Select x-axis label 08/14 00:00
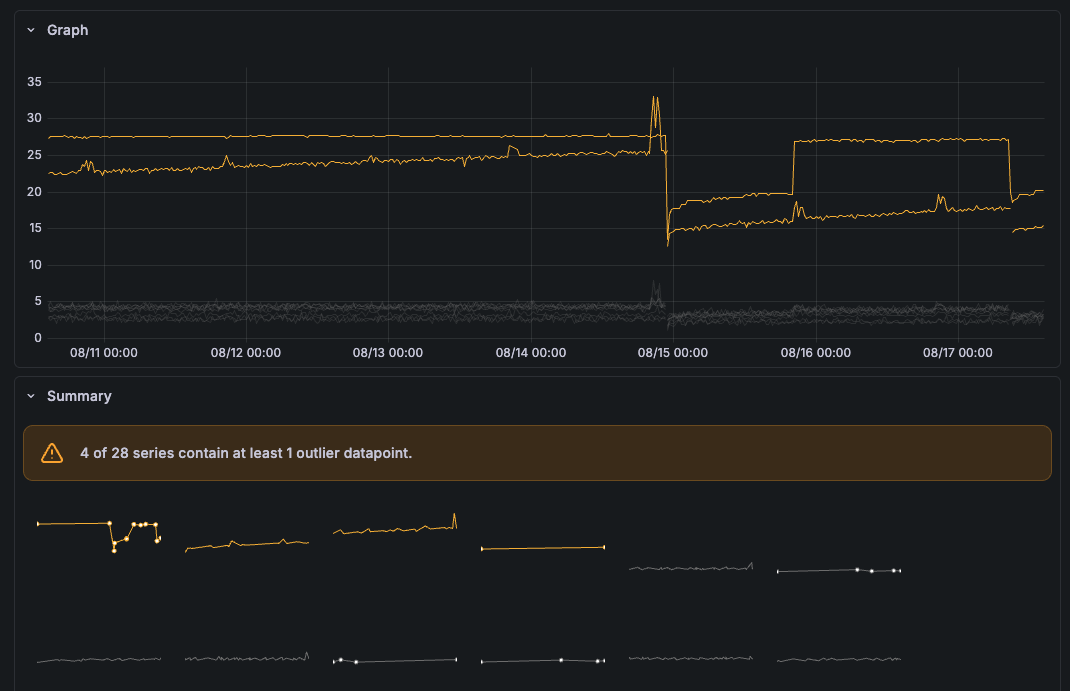This screenshot has height=691, width=1070. [x=531, y=353]
